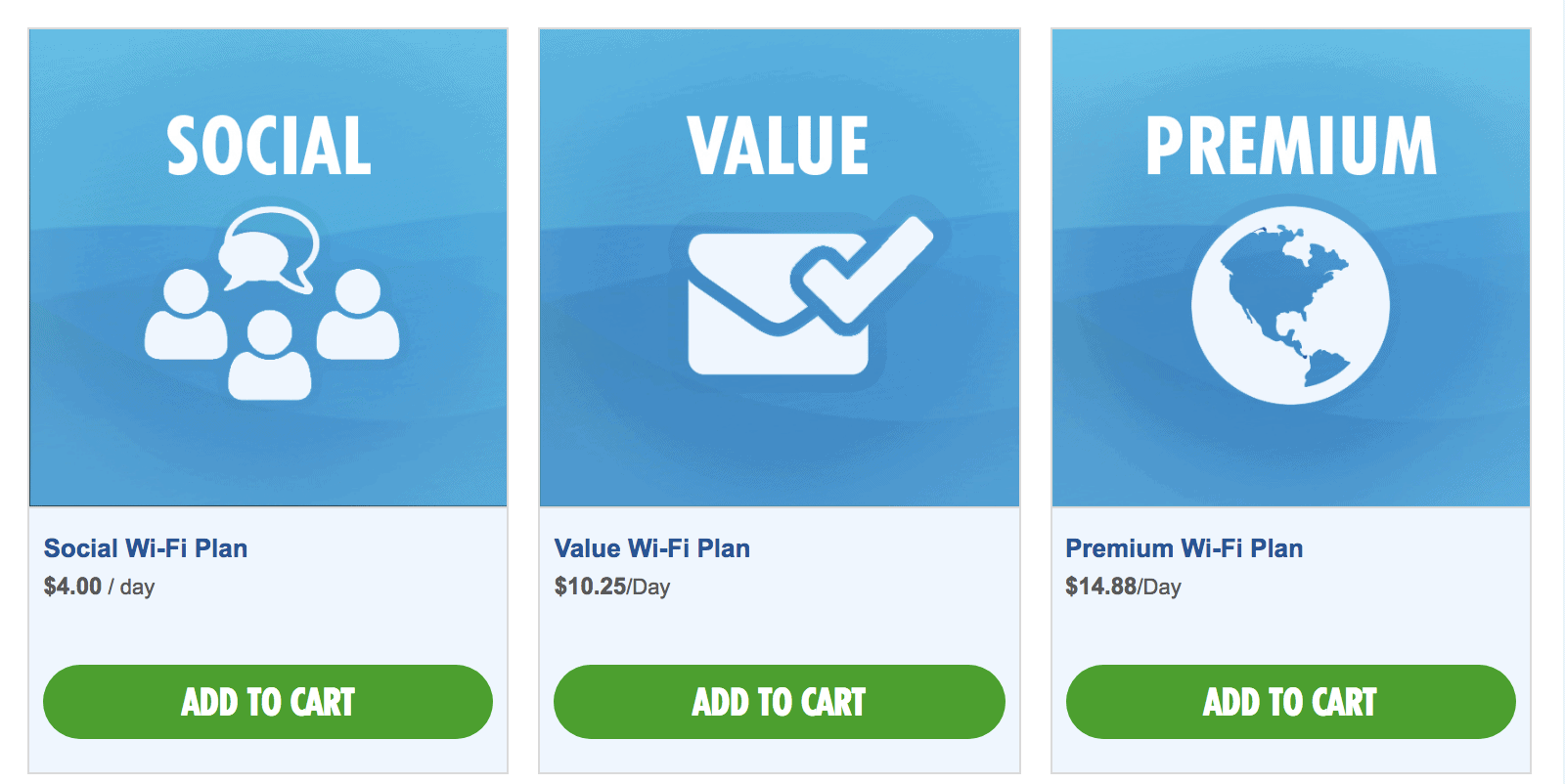Add the Value Wi-Fi Plan to cart
1565x784 pixels.
(x=780, y=702)
